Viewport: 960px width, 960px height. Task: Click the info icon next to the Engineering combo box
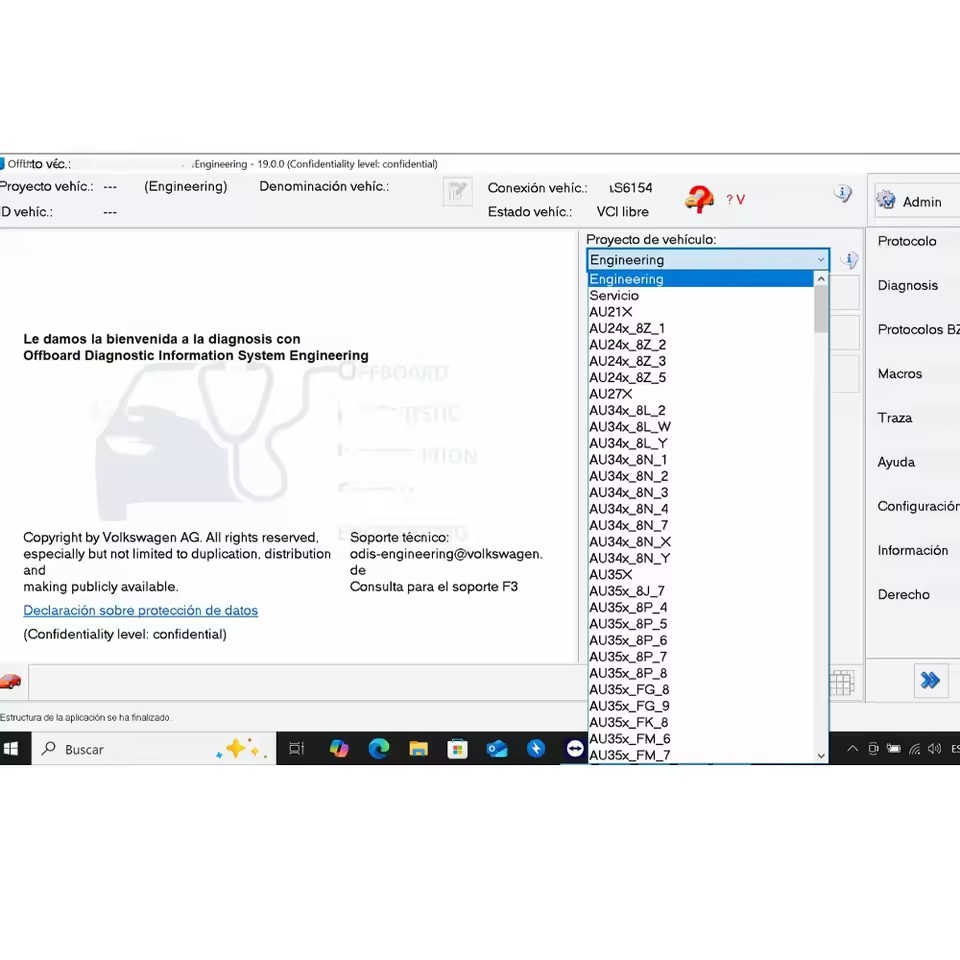coord(849,260)
